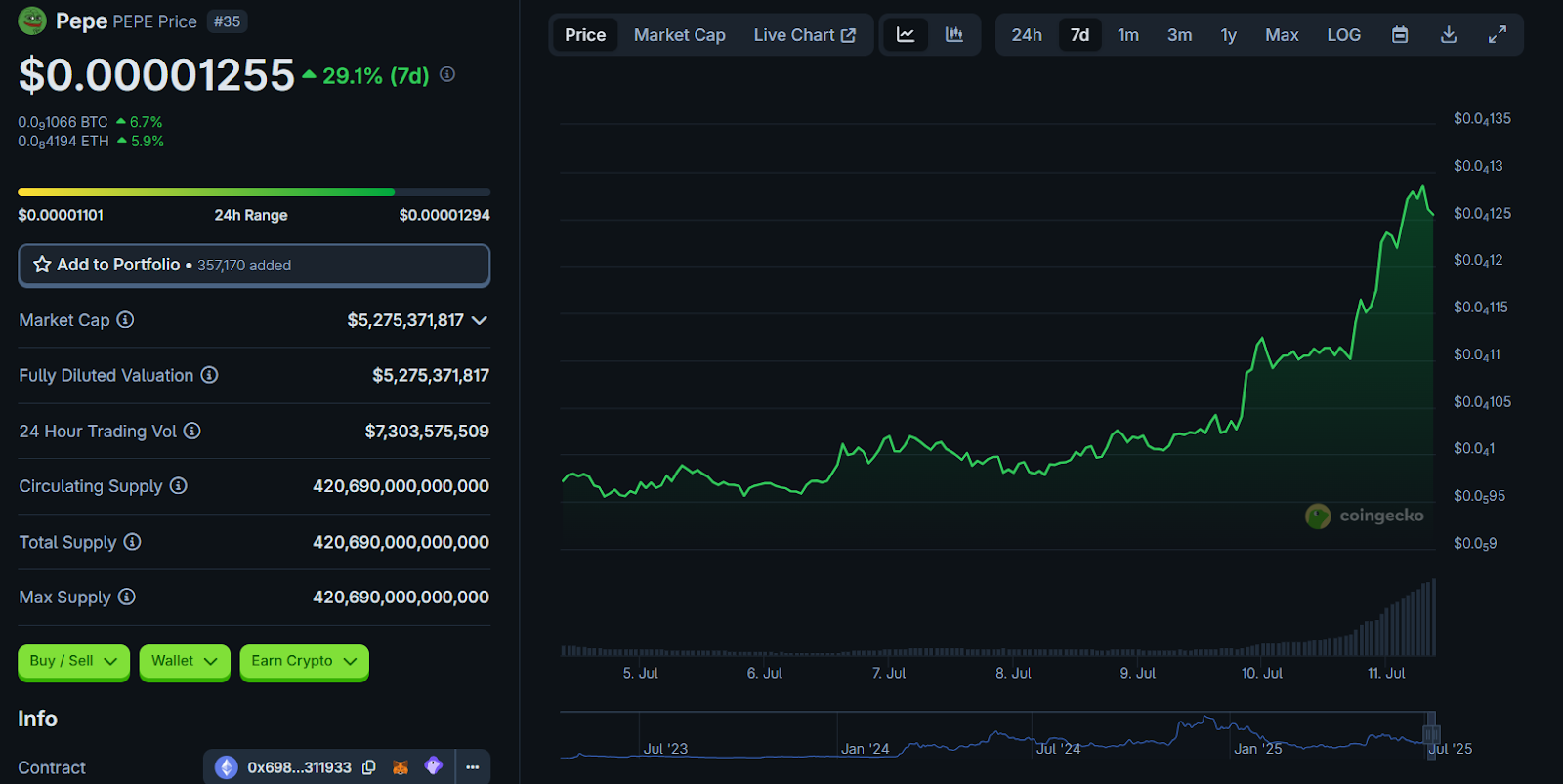The image size is (1563, 784).
Task: Click the Ethereum icon beside the contract address
Action: 227,767
